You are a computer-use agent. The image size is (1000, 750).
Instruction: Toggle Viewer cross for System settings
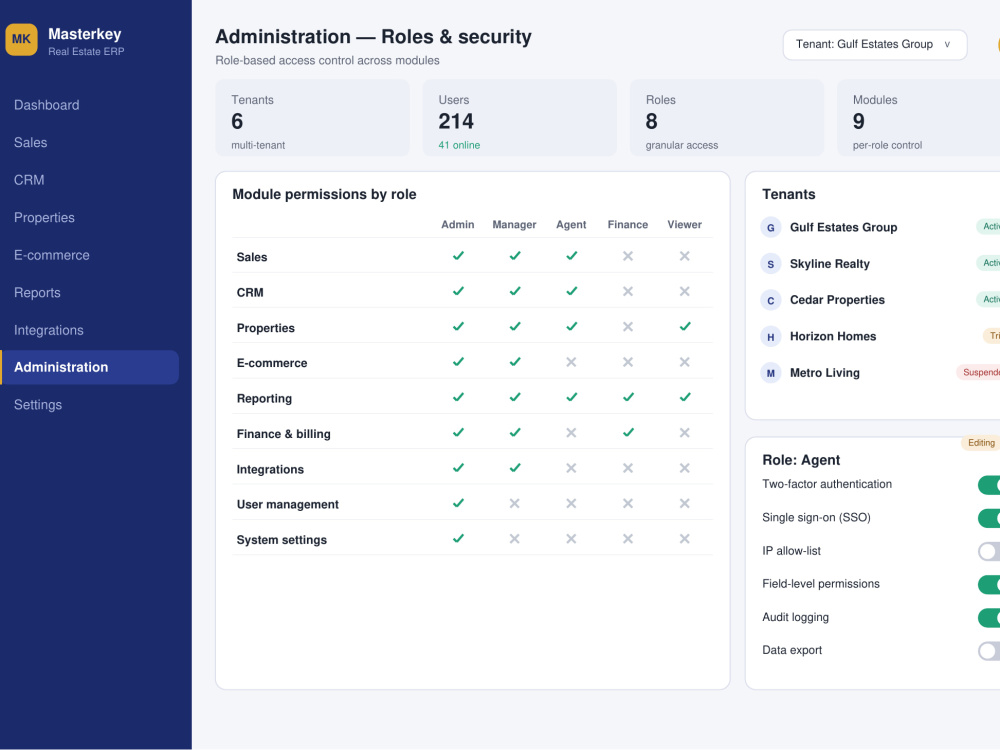click(684, 539)
